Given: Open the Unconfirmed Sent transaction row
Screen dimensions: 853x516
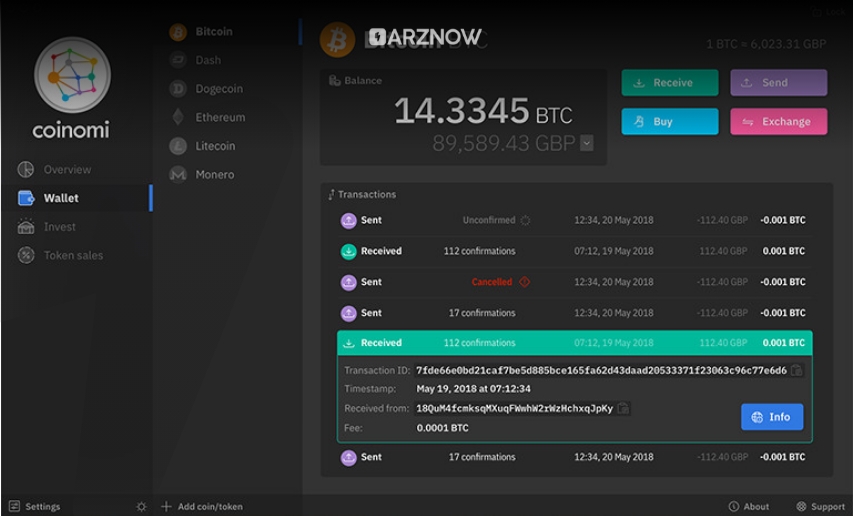Looking at the screenshot, I should (x=573, y=220).
